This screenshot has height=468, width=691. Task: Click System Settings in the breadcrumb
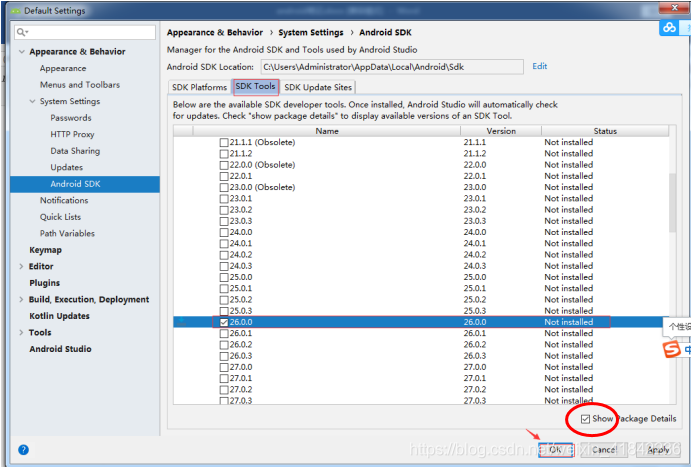click(x=311, y=33)
